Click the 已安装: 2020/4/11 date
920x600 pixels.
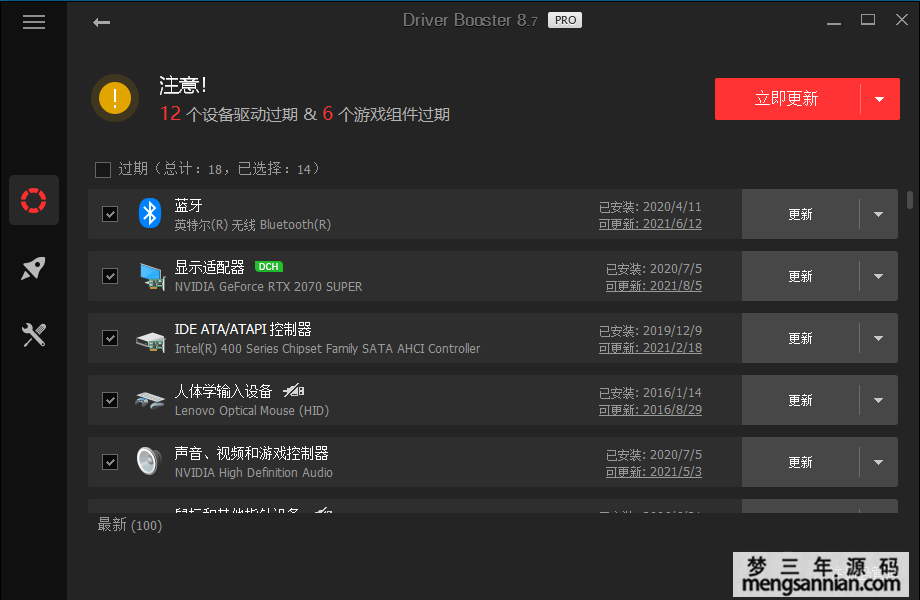[650, 207]
